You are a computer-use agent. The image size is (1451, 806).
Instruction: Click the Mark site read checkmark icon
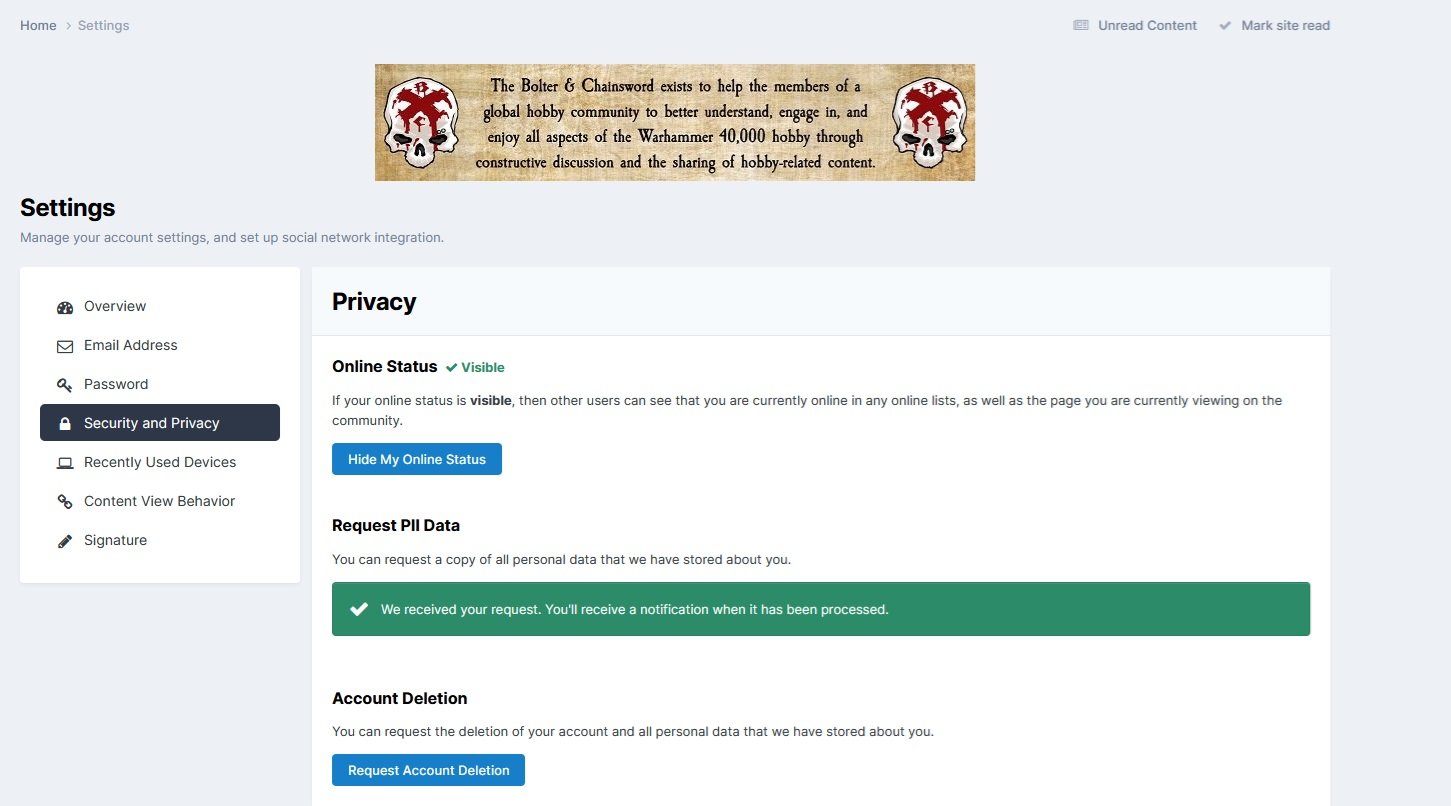[x=1225, y=26]
